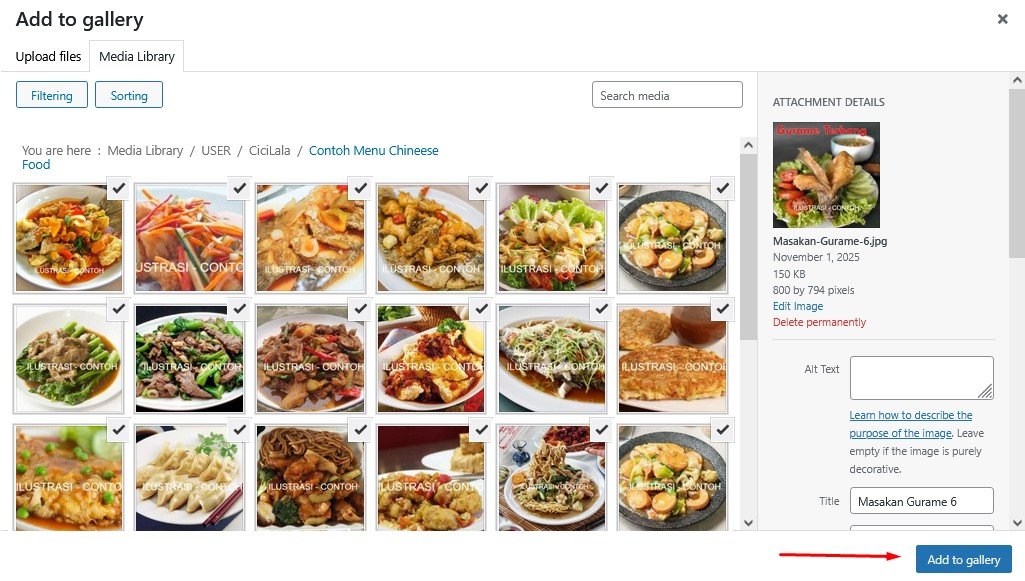This screenshot has height=581, width=1025.
Task: Open the Sorting options
Action: click(x=129, y=95)
